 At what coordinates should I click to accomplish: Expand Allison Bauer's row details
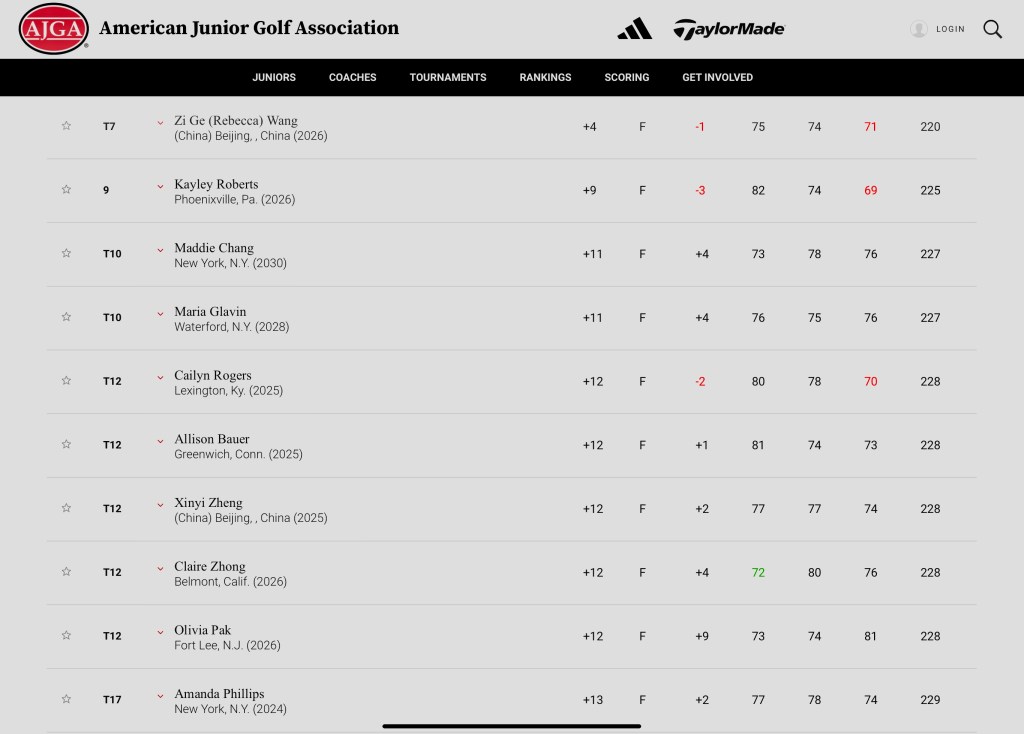click(x=160, y=441)
